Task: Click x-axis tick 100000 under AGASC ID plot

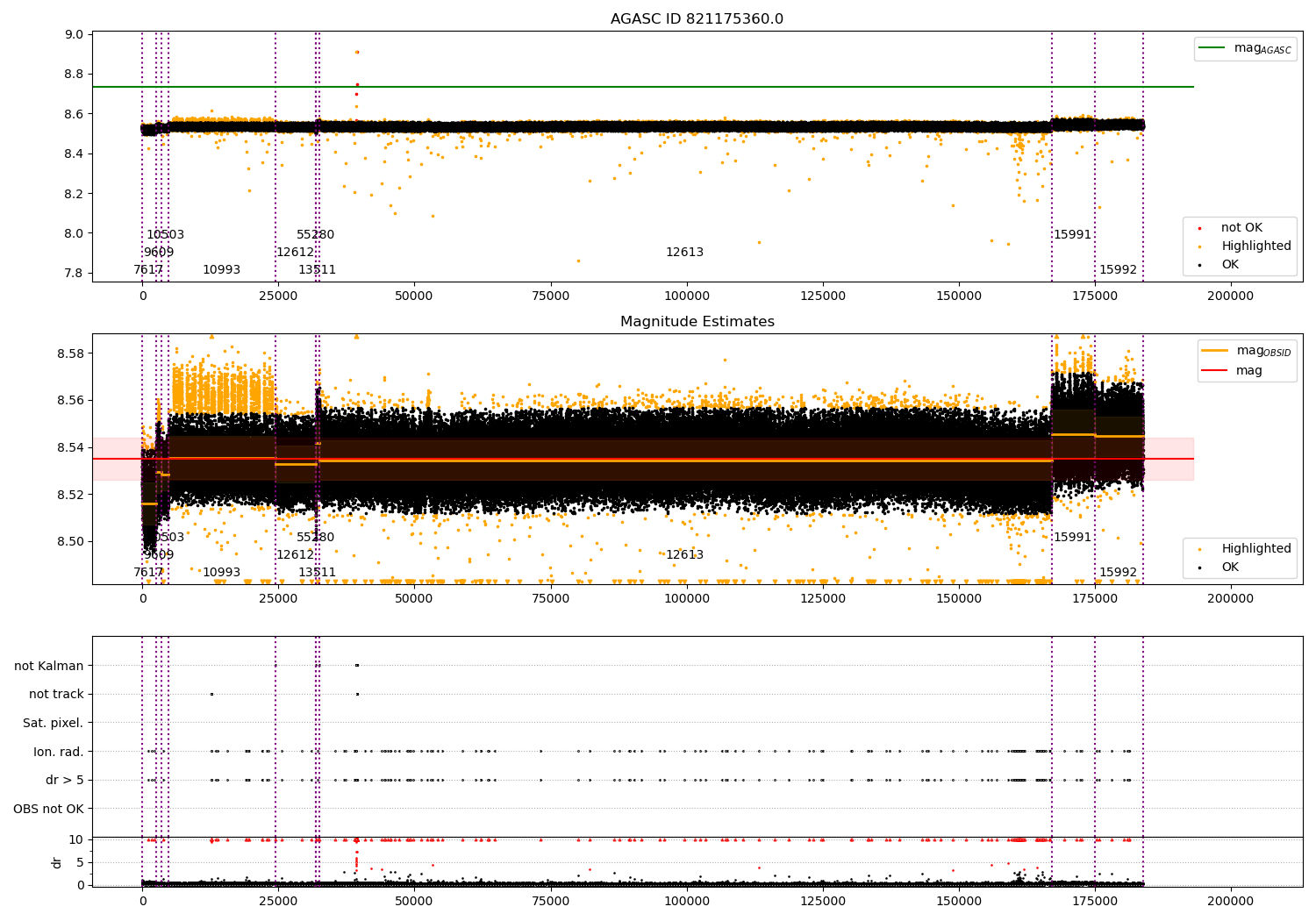Action: pyautogui.click(x=686, y=296)
